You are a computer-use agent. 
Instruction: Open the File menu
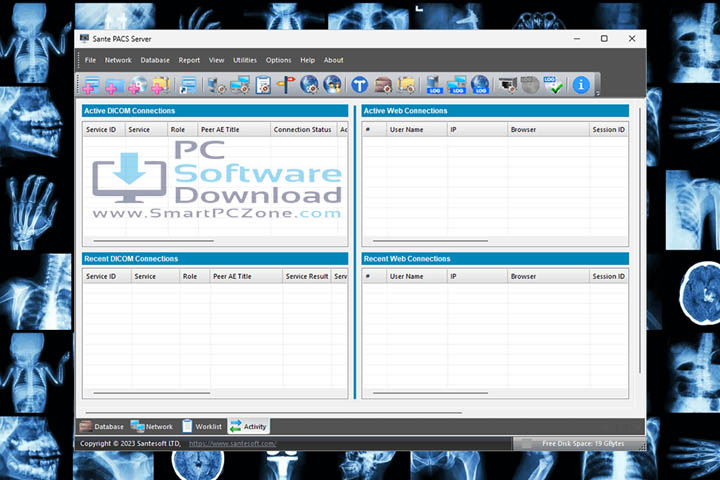click(x=90, y=60)
